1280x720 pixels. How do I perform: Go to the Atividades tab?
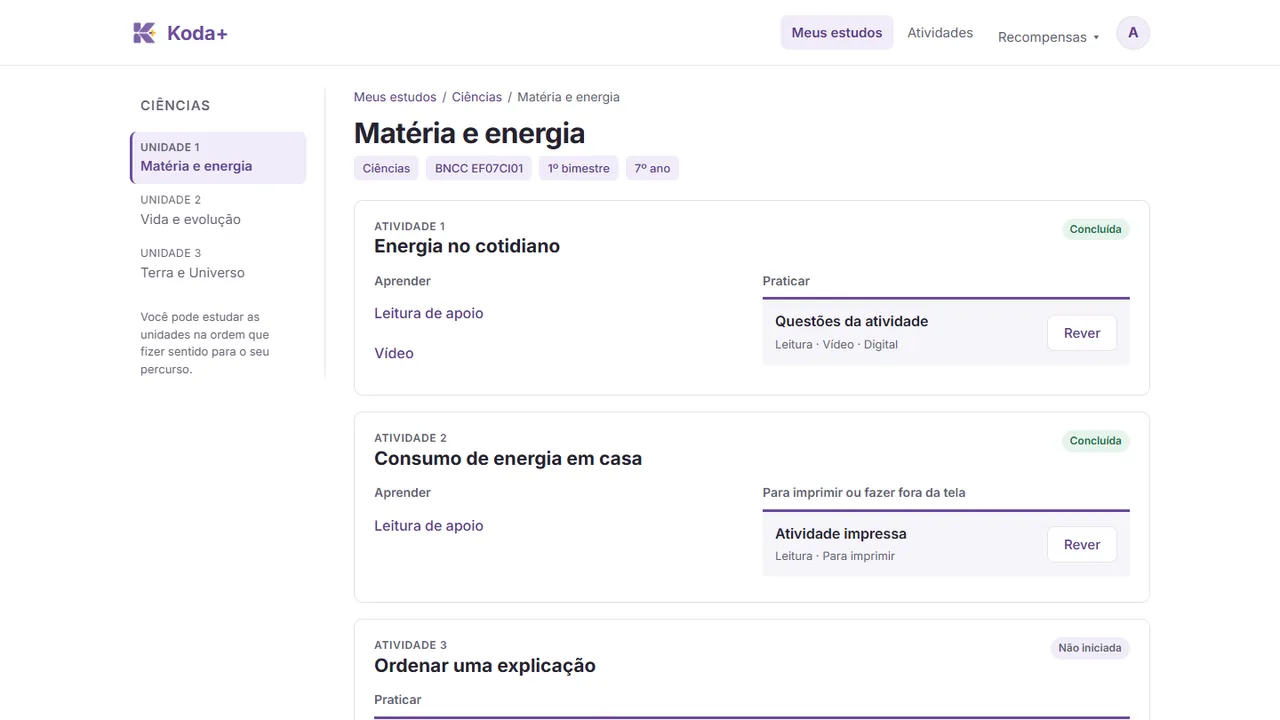click(940, 33)
